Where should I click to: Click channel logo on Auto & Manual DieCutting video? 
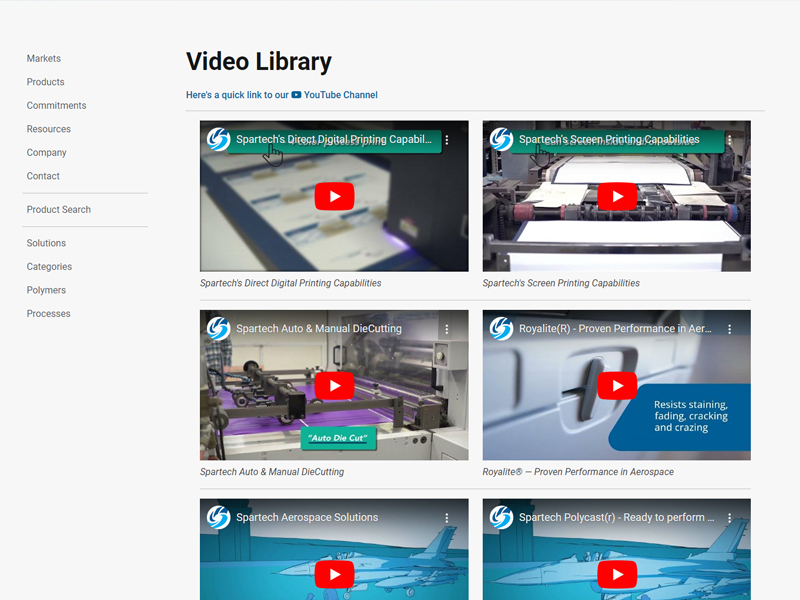[218, 329]
